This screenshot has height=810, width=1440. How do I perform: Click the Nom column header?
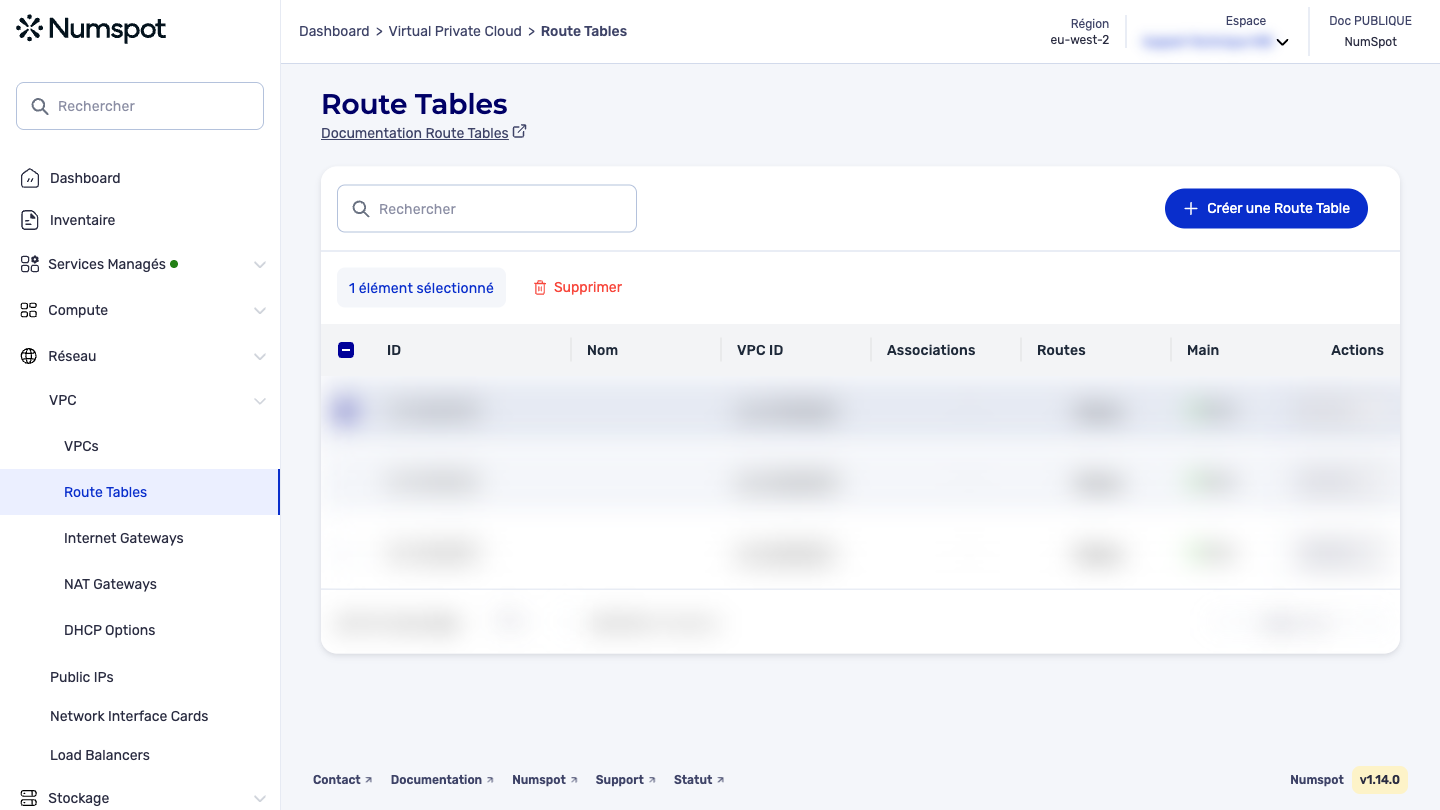(x=602, y=350)
